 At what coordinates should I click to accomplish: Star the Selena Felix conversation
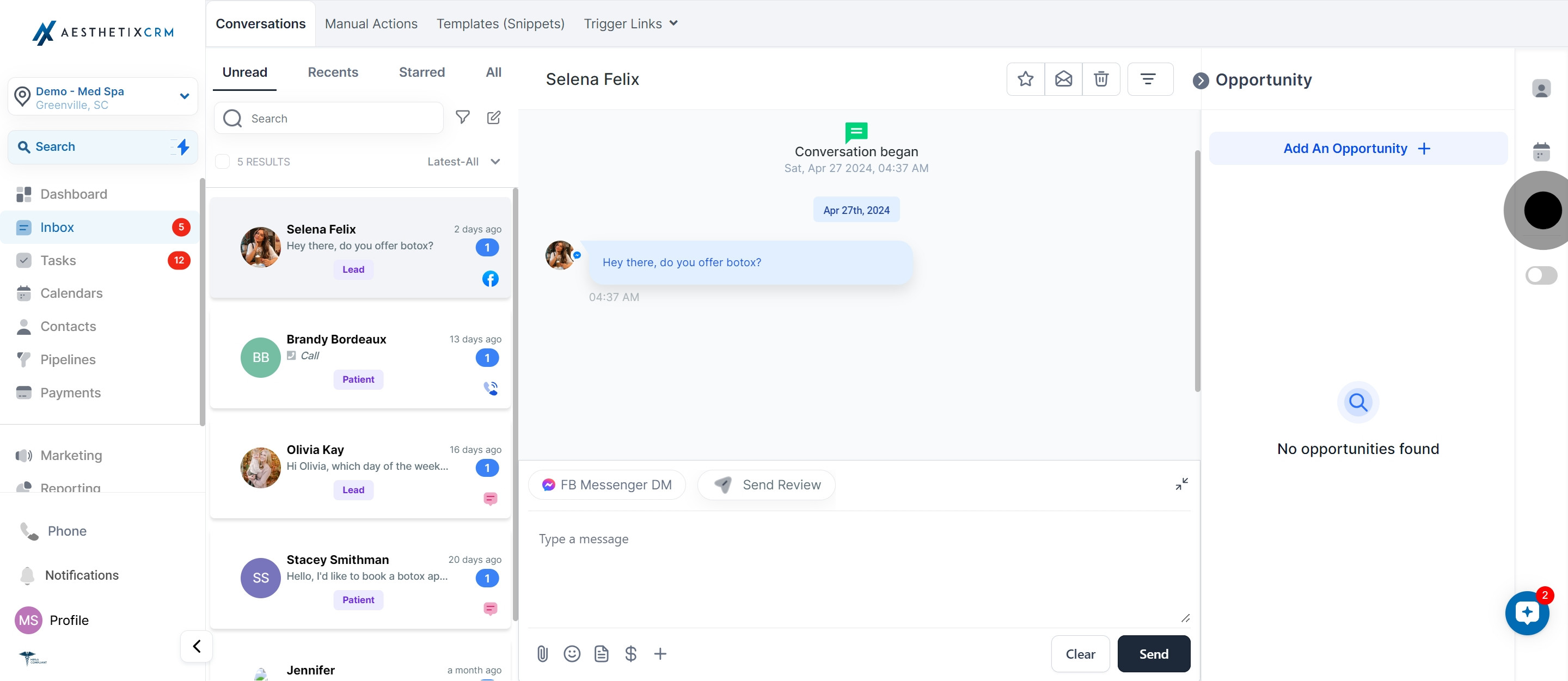1025,79
